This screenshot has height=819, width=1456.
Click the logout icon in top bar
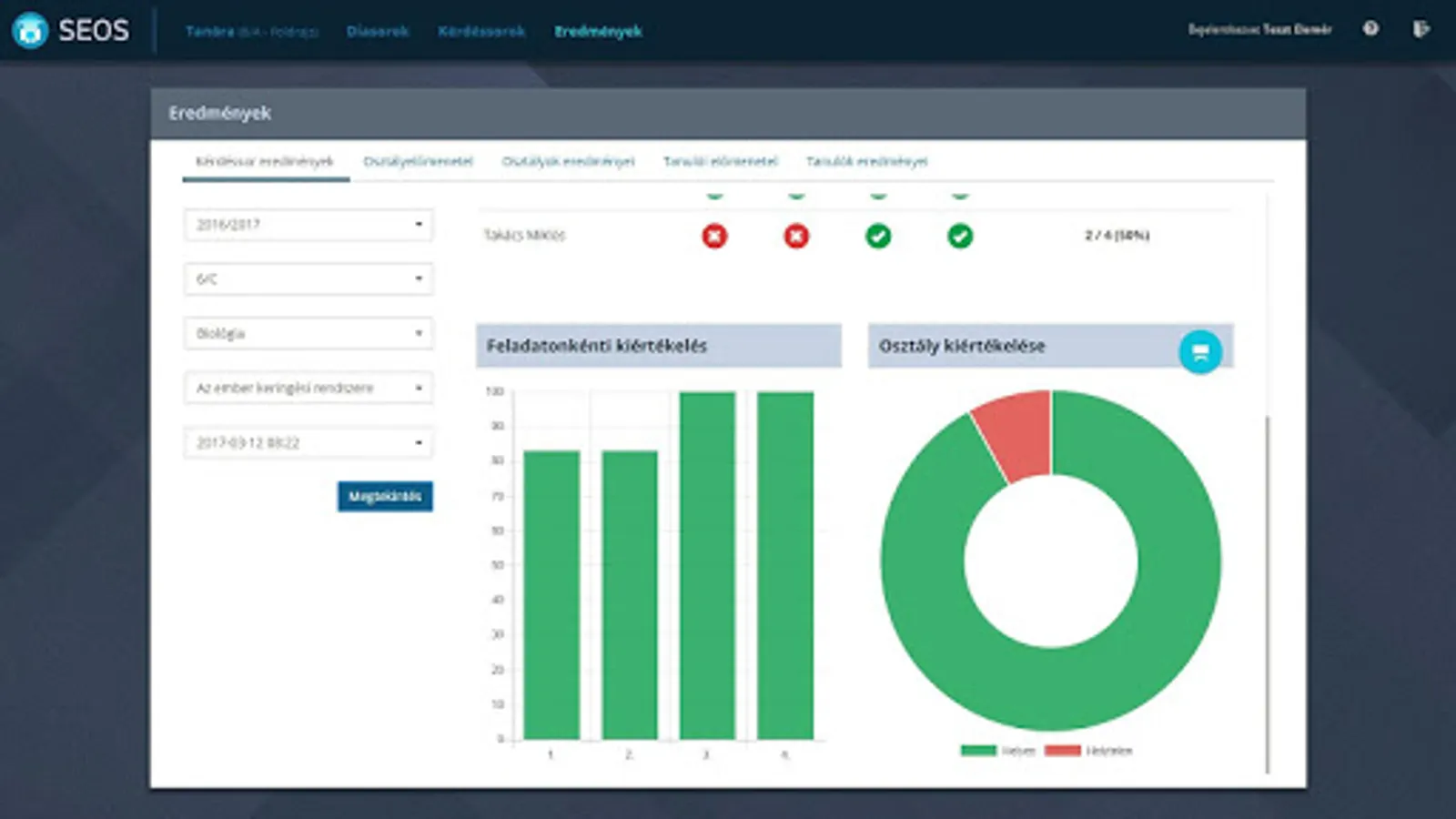point(1421,29)
